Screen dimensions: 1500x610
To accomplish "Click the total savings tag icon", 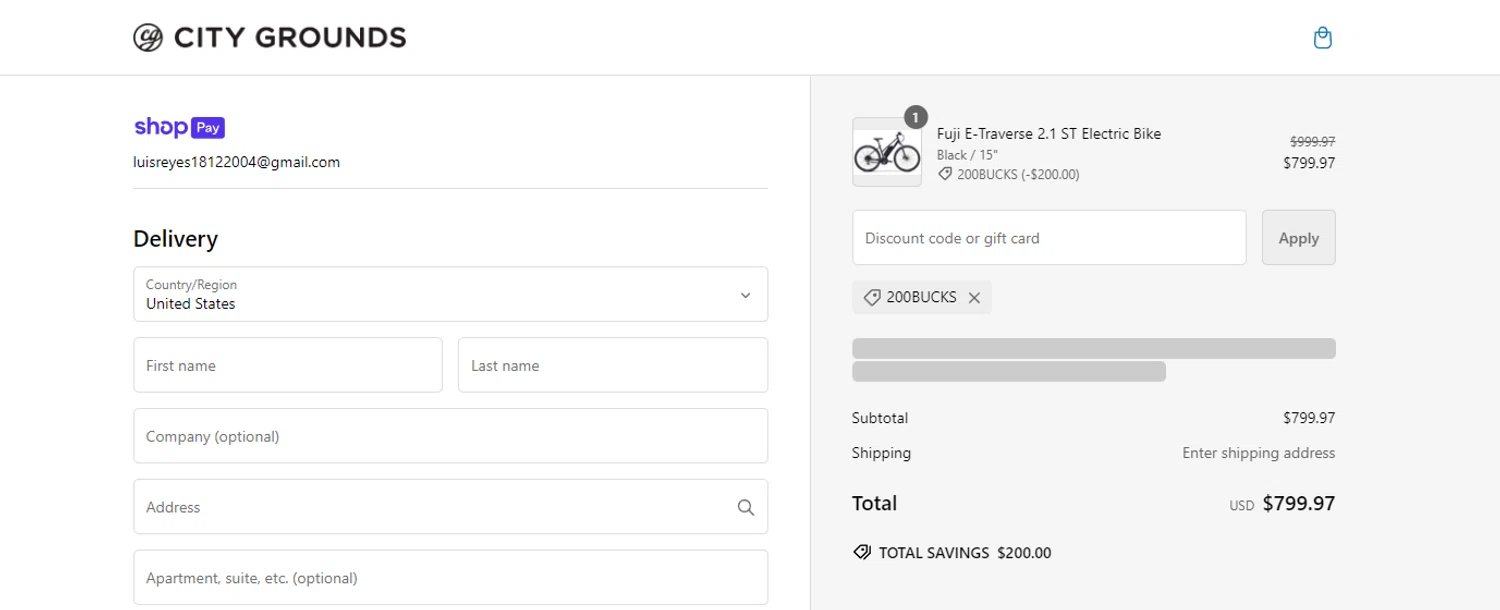I will click(x=862, y=552).
